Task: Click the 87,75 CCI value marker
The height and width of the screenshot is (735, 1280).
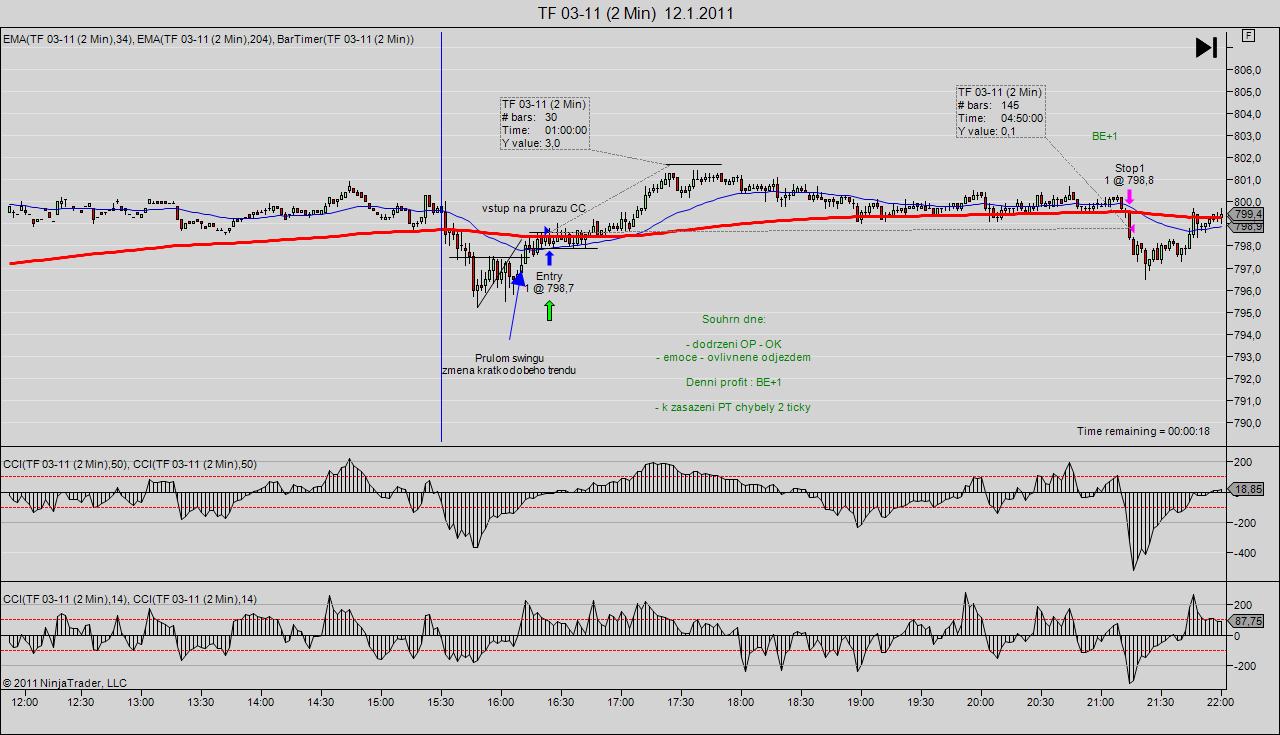Action: [x=1248, y=621]
